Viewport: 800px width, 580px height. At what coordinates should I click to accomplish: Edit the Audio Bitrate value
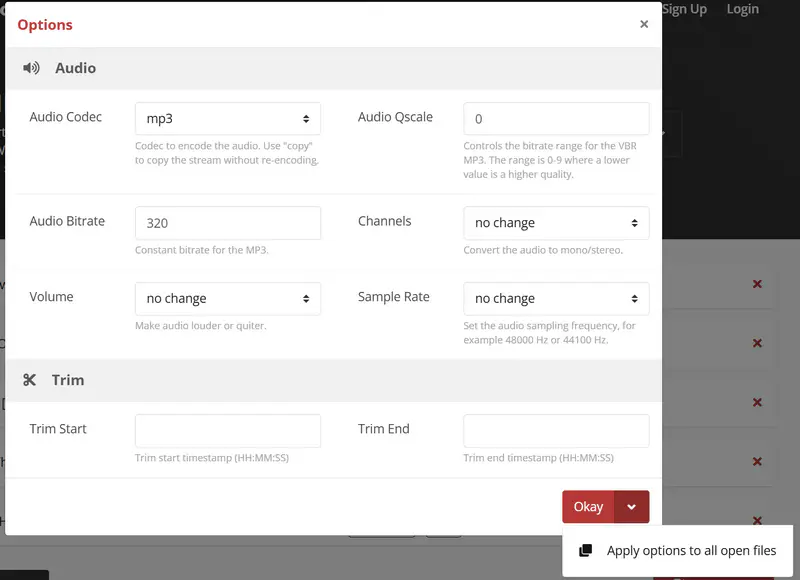[227, 222]
